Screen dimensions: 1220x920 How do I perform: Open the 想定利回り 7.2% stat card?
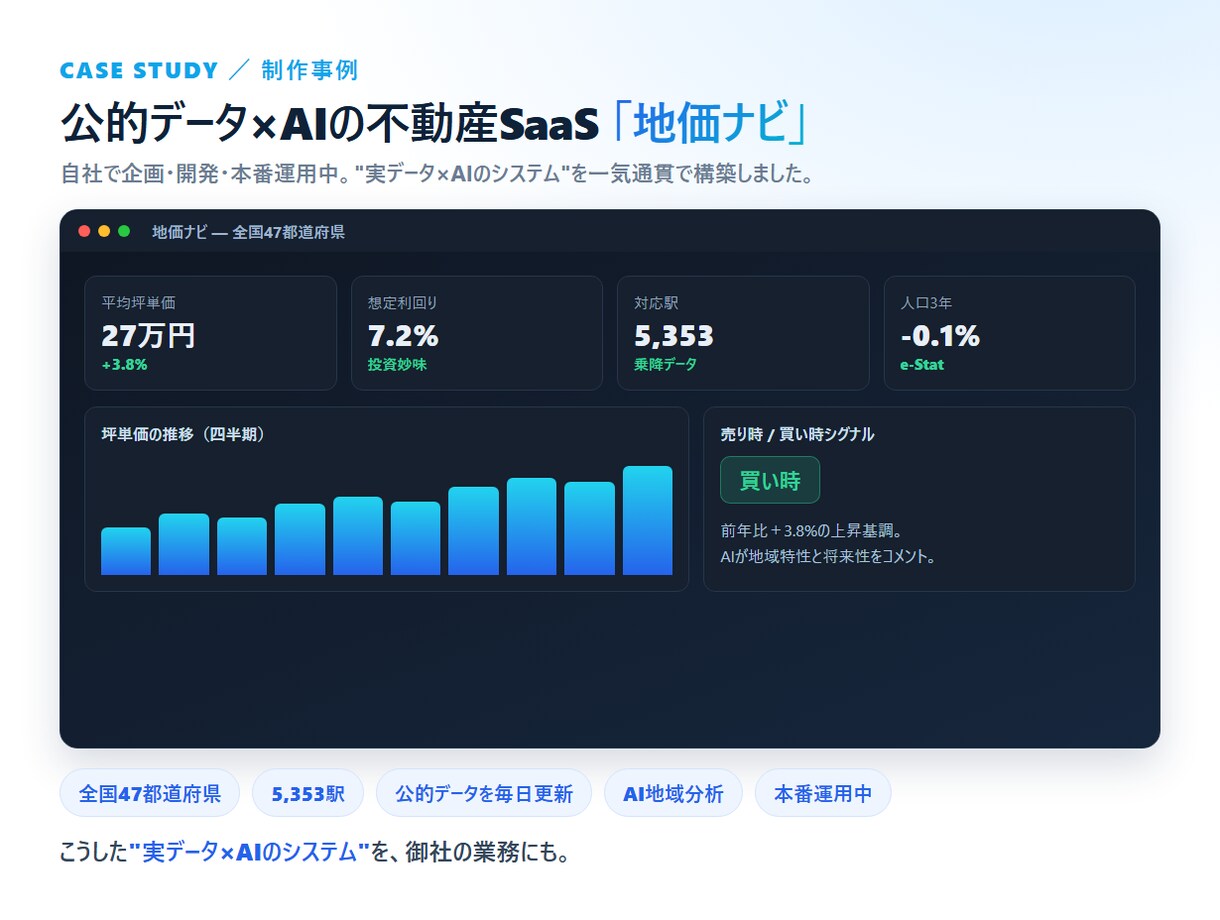coord(477,333)
